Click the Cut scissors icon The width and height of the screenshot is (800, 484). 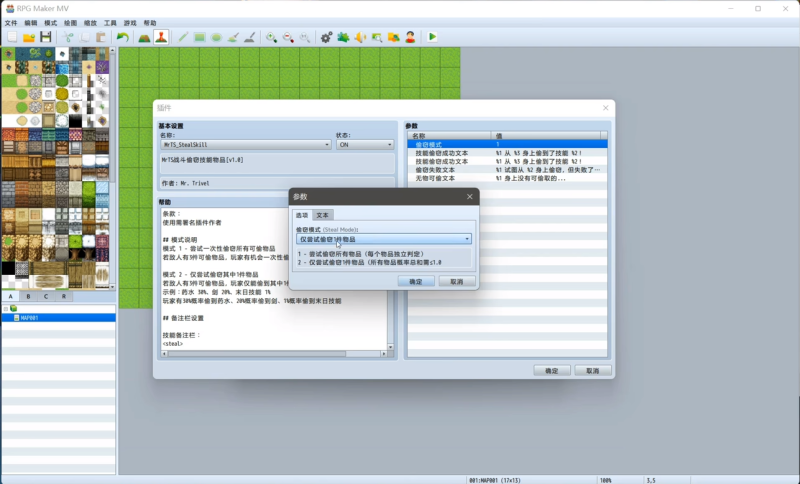click(x=68, y=37)
